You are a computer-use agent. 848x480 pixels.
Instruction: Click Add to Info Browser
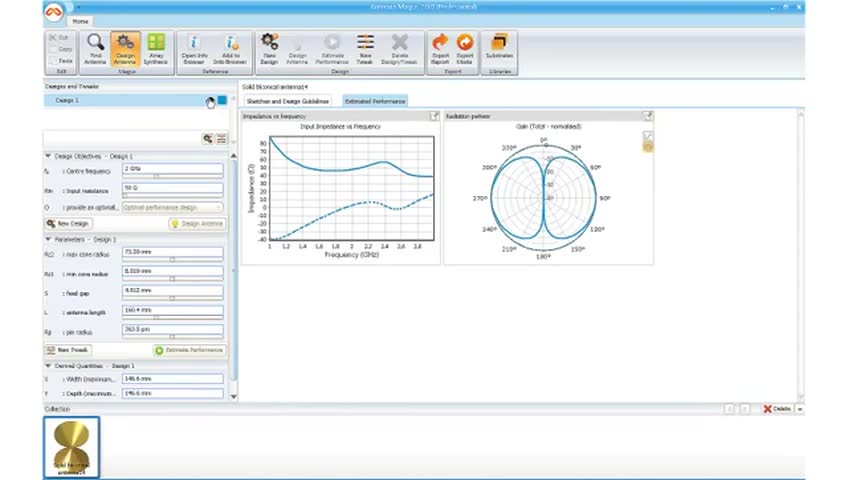(x=230, y=49)
